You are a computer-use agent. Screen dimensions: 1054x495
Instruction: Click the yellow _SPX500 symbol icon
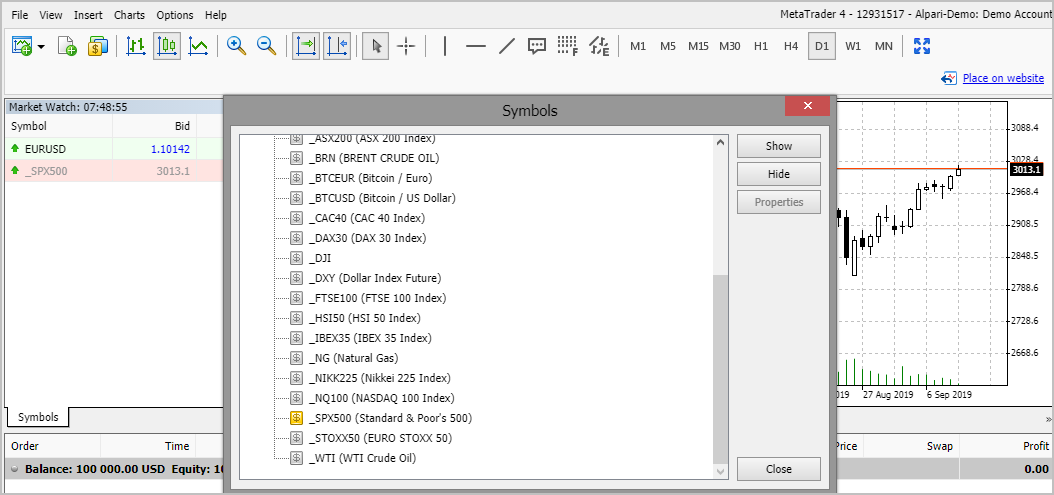coord(296,418)
